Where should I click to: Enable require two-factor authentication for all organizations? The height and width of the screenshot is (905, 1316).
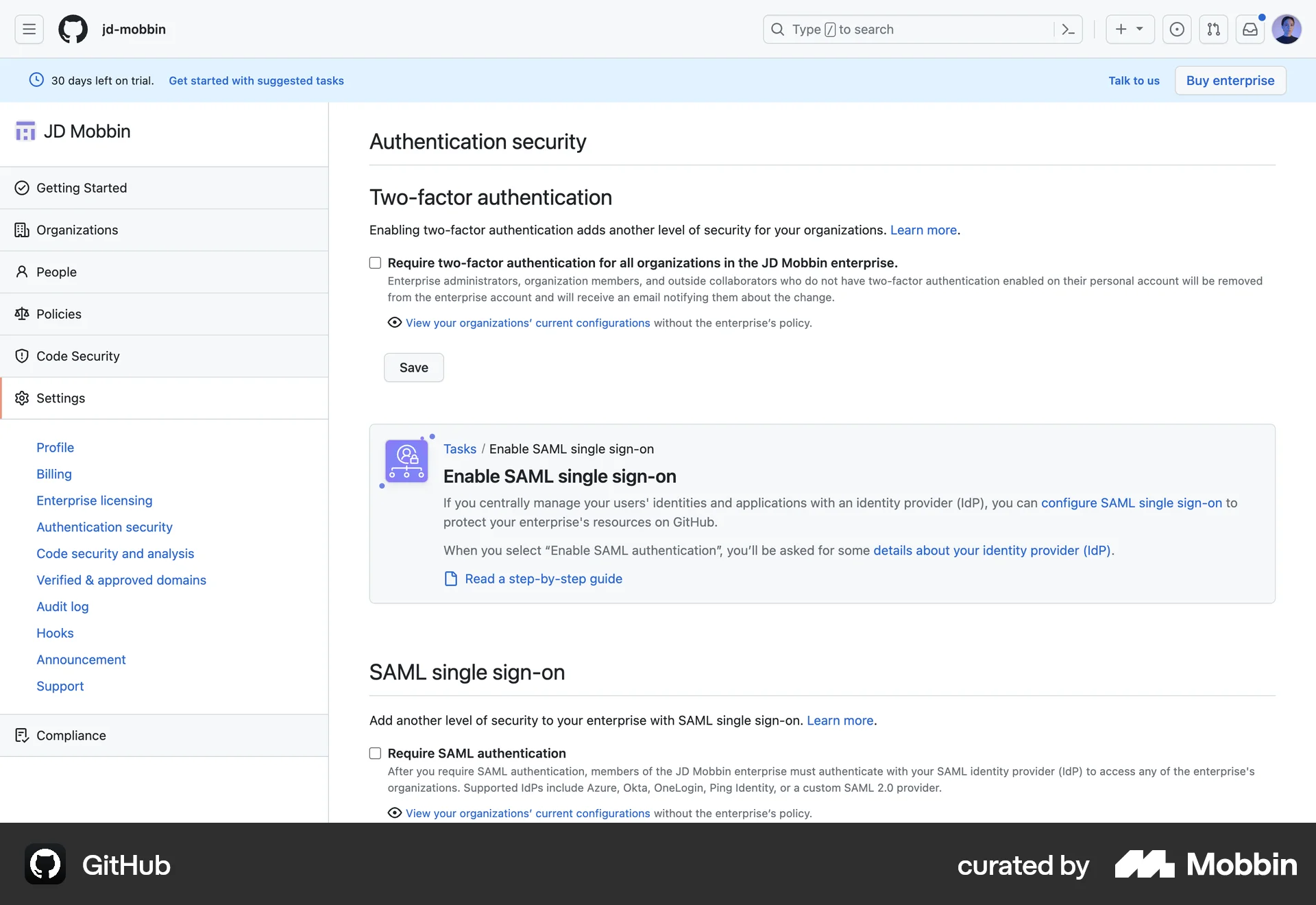pos(375,263)
